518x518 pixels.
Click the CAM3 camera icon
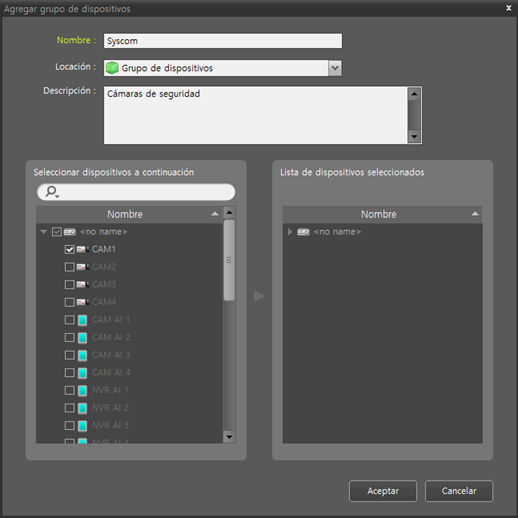(x=82, y=284)
